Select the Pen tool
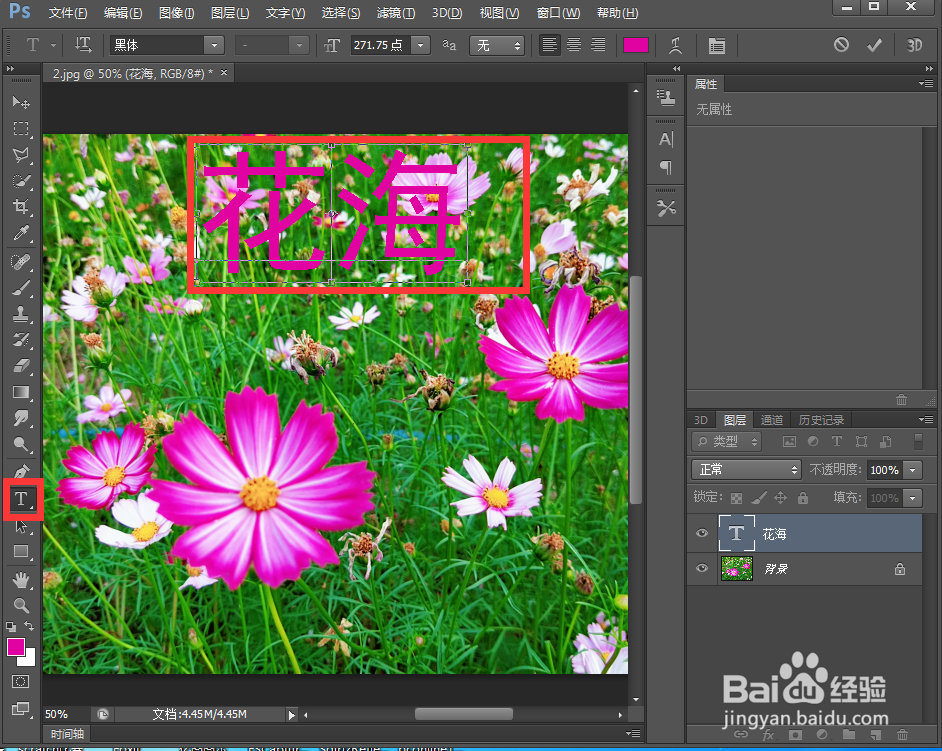The height and width of the screenshot is (751, 942). (x=21, y=472)
